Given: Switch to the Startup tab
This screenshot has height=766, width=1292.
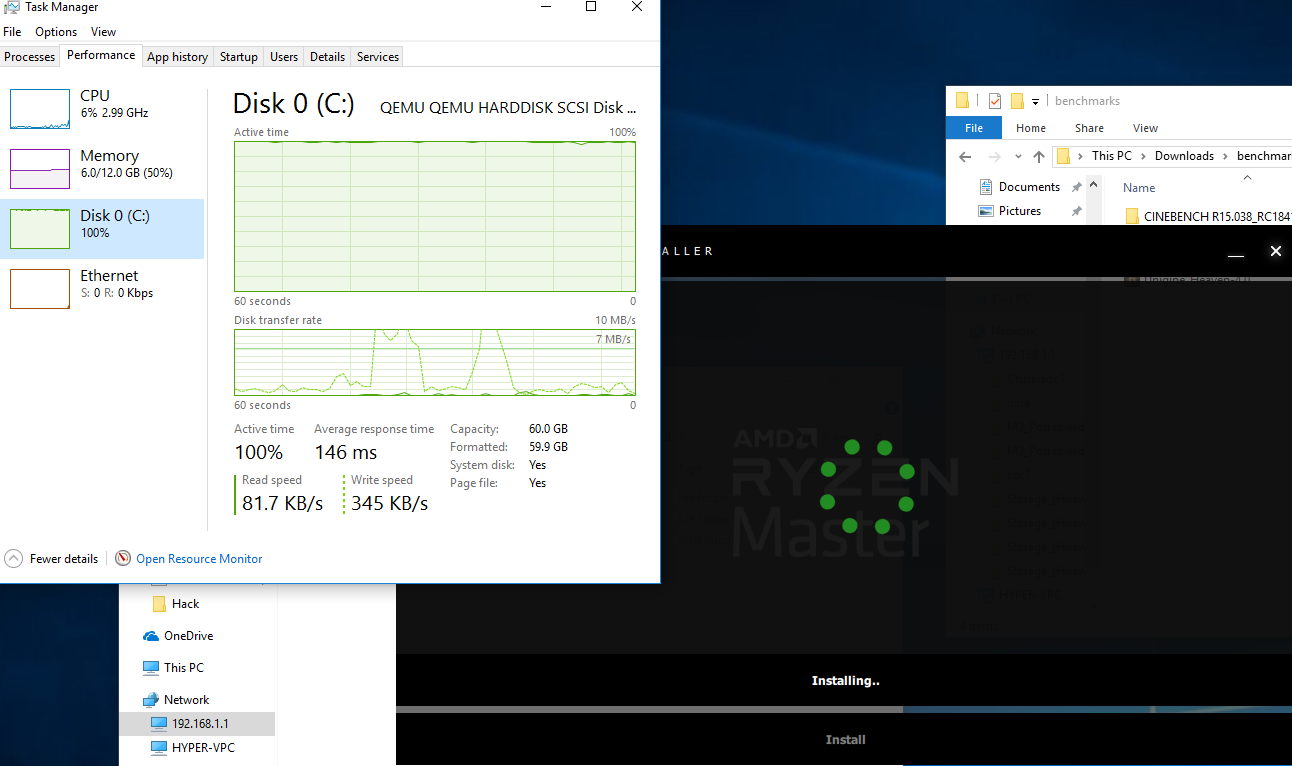Looking at the screenshot, I should tap(239, 57).
